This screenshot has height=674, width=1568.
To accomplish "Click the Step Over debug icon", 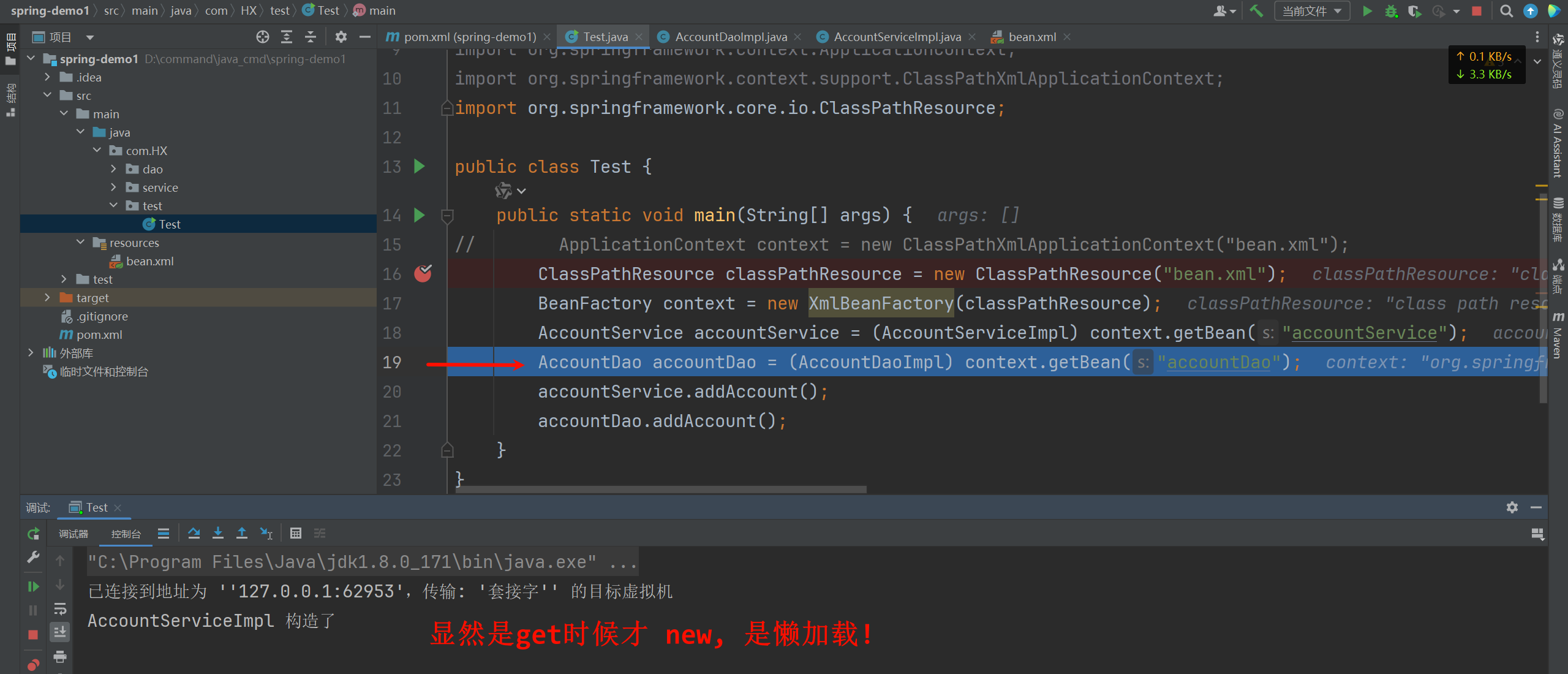I will [x=194, y=533].
